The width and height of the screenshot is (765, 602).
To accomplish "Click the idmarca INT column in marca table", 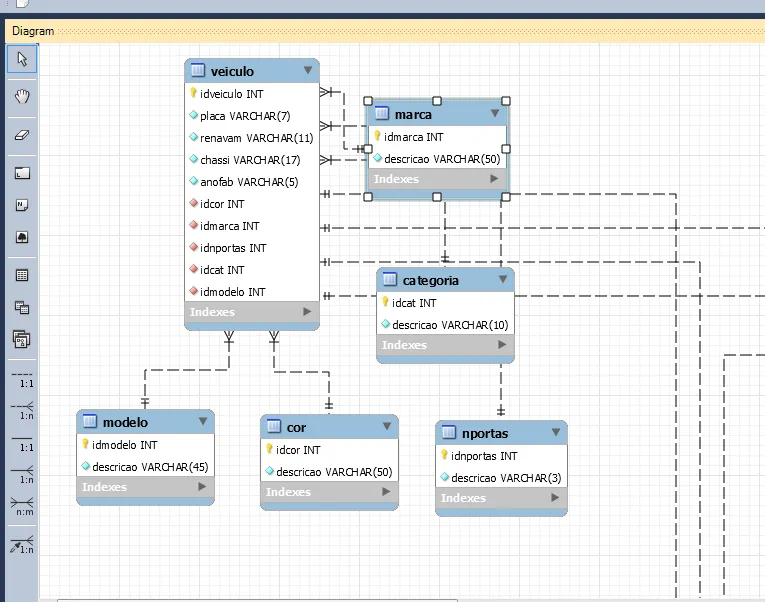I will point(413,137).
